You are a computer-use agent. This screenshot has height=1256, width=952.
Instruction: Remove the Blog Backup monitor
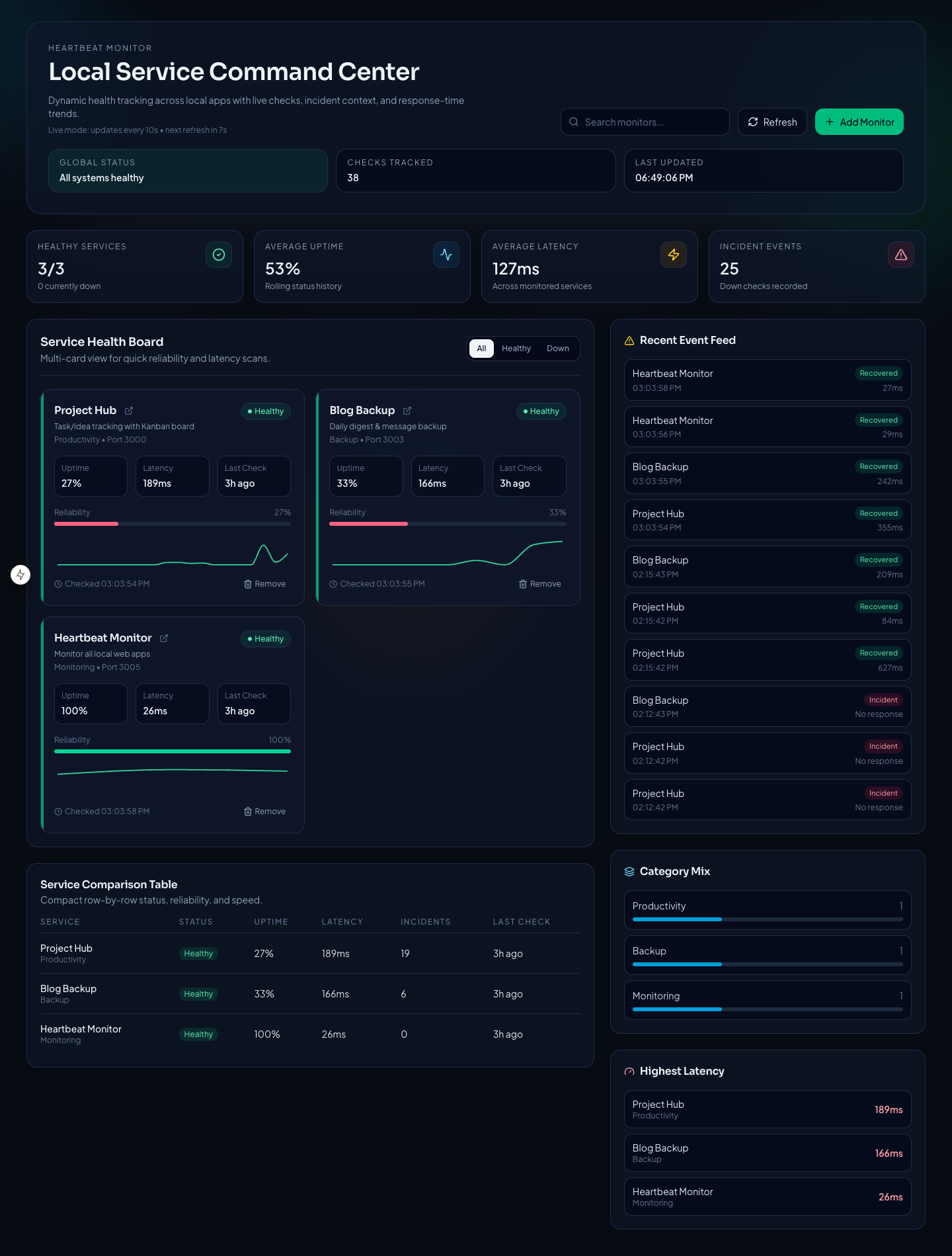pyautogui.click(x=540, y=584)
